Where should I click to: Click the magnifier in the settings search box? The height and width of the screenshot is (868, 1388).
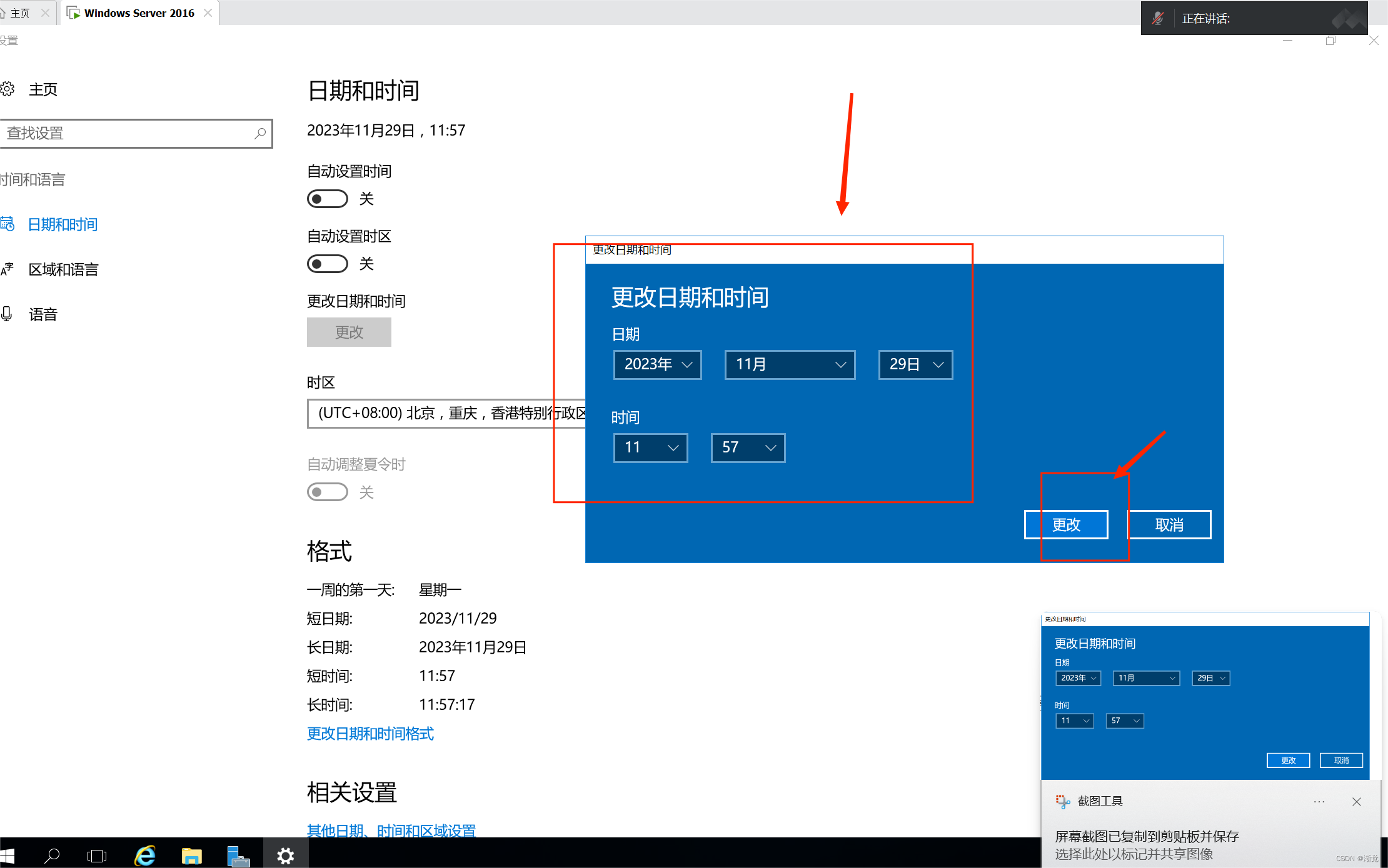pyautogui.click(x=260, y=133)
